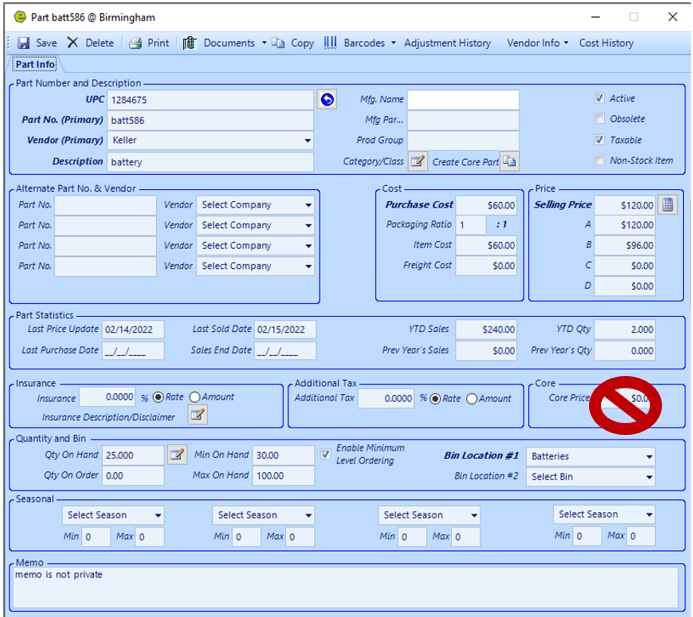693x617 pixels.
Task: Open the Selling Price calculator icon
Action: [668, 205]
